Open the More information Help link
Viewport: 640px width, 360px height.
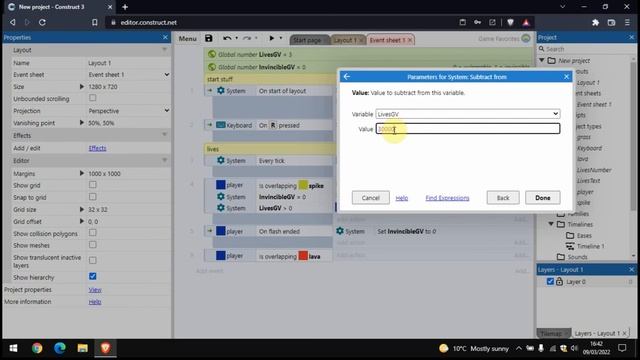tap(95, 302)
